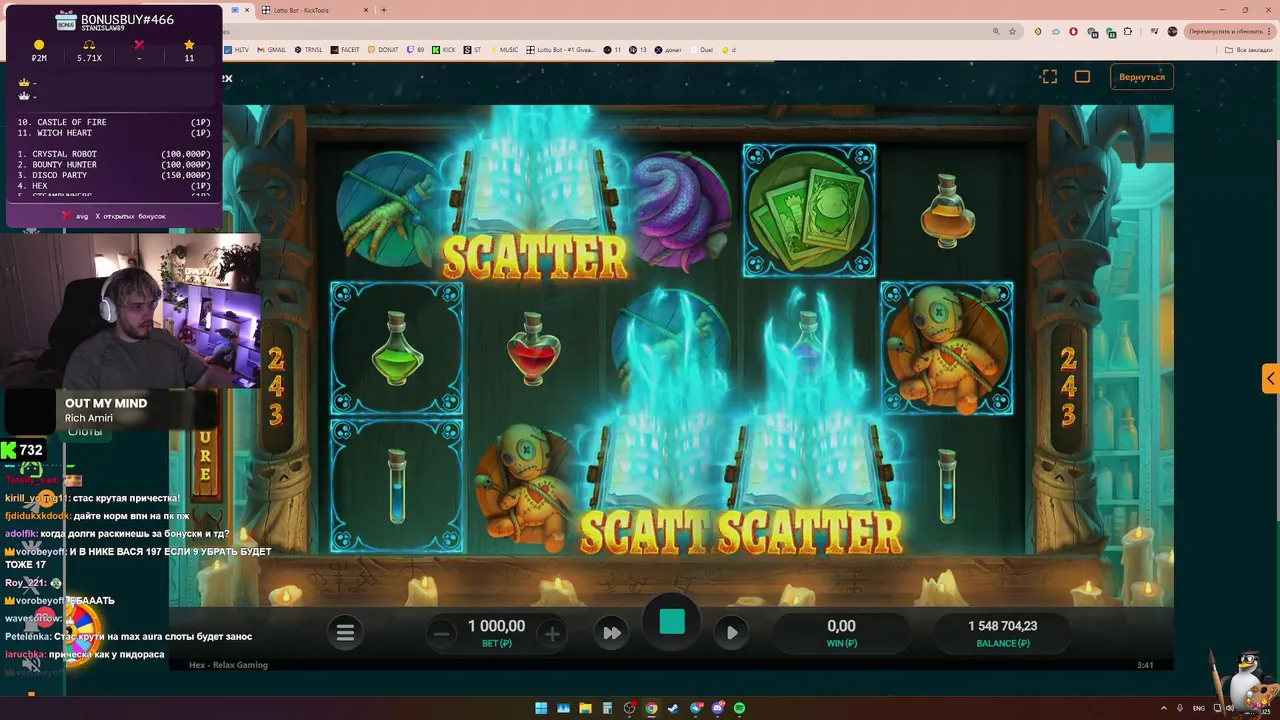
Task: Click the CASTLE OF FIRE bonus list entry
Action: pyautogui.click(x=113, y=122)
